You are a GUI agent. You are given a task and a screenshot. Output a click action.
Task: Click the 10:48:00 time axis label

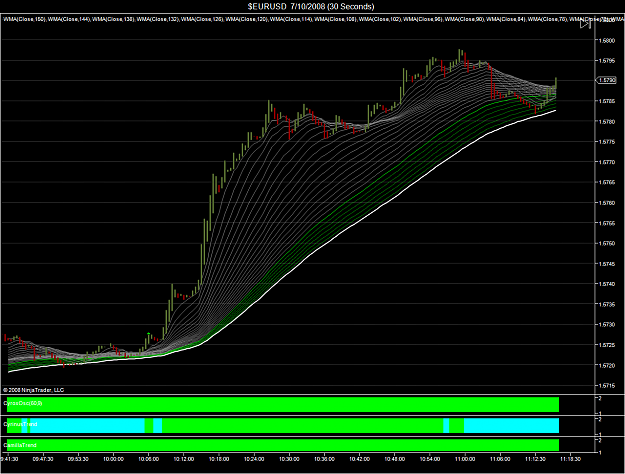click(395, 459)
